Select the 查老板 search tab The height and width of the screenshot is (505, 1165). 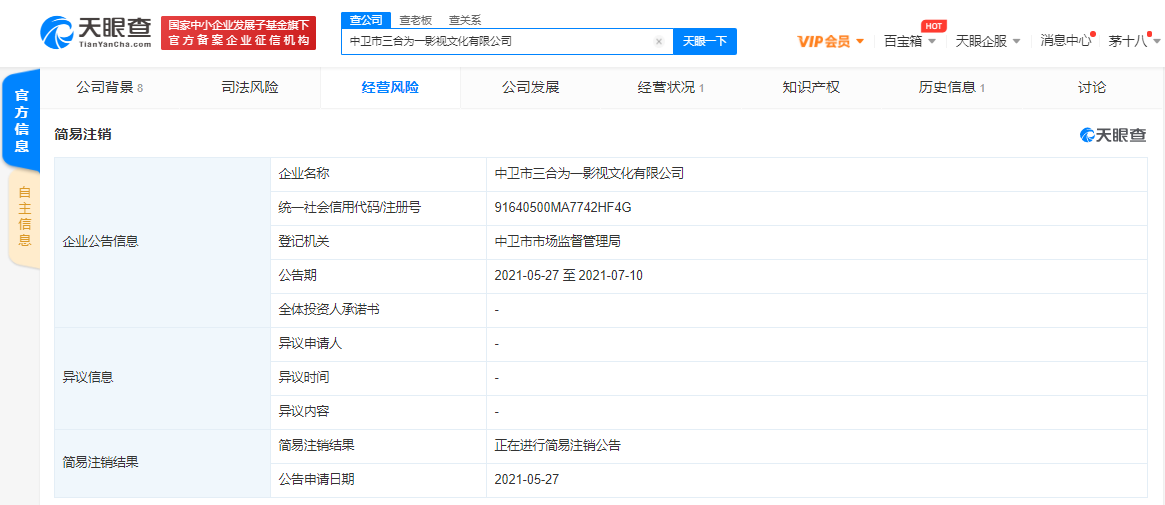(415, 21)
